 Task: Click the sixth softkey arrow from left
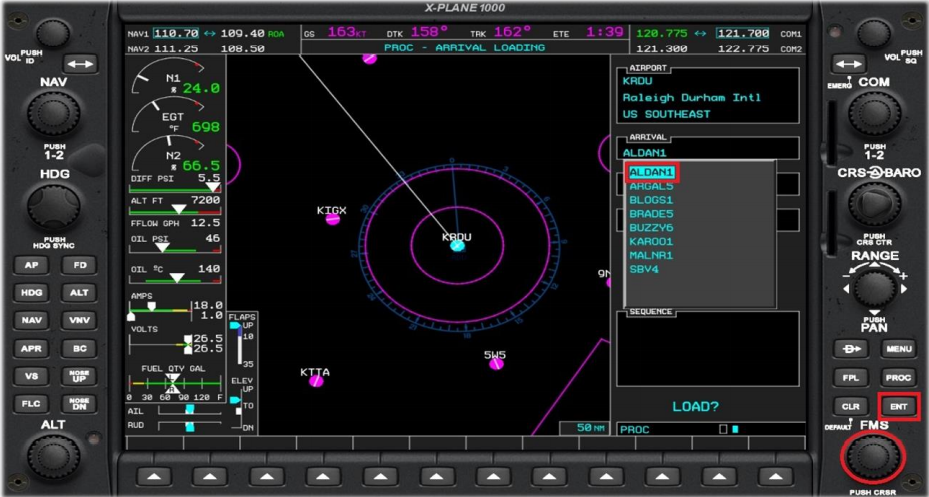437,476
